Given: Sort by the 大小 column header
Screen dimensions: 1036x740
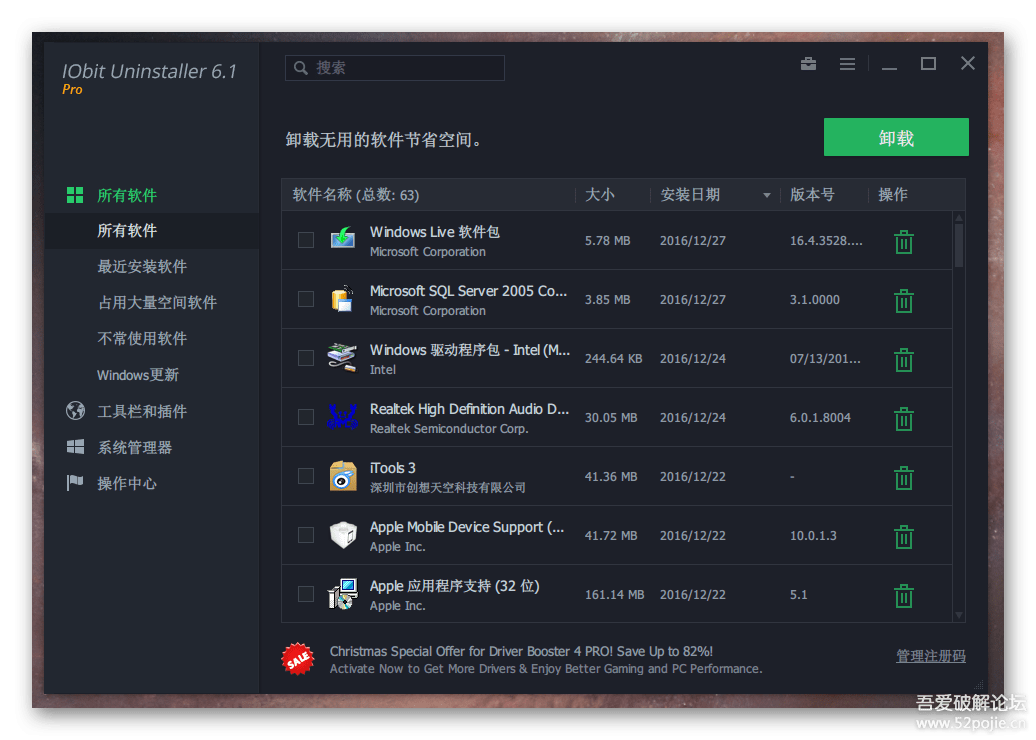Looking at the screenshot, I should click(599, 195).
